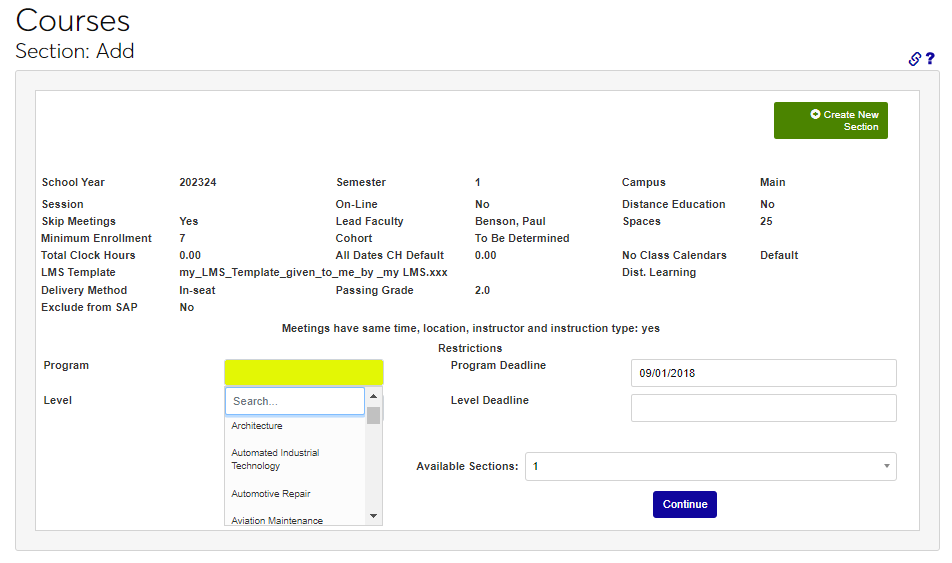Viewport: 952px width, 563px height.
Task: Click the yellow Program dropdown field
Action: pos(304,372)
